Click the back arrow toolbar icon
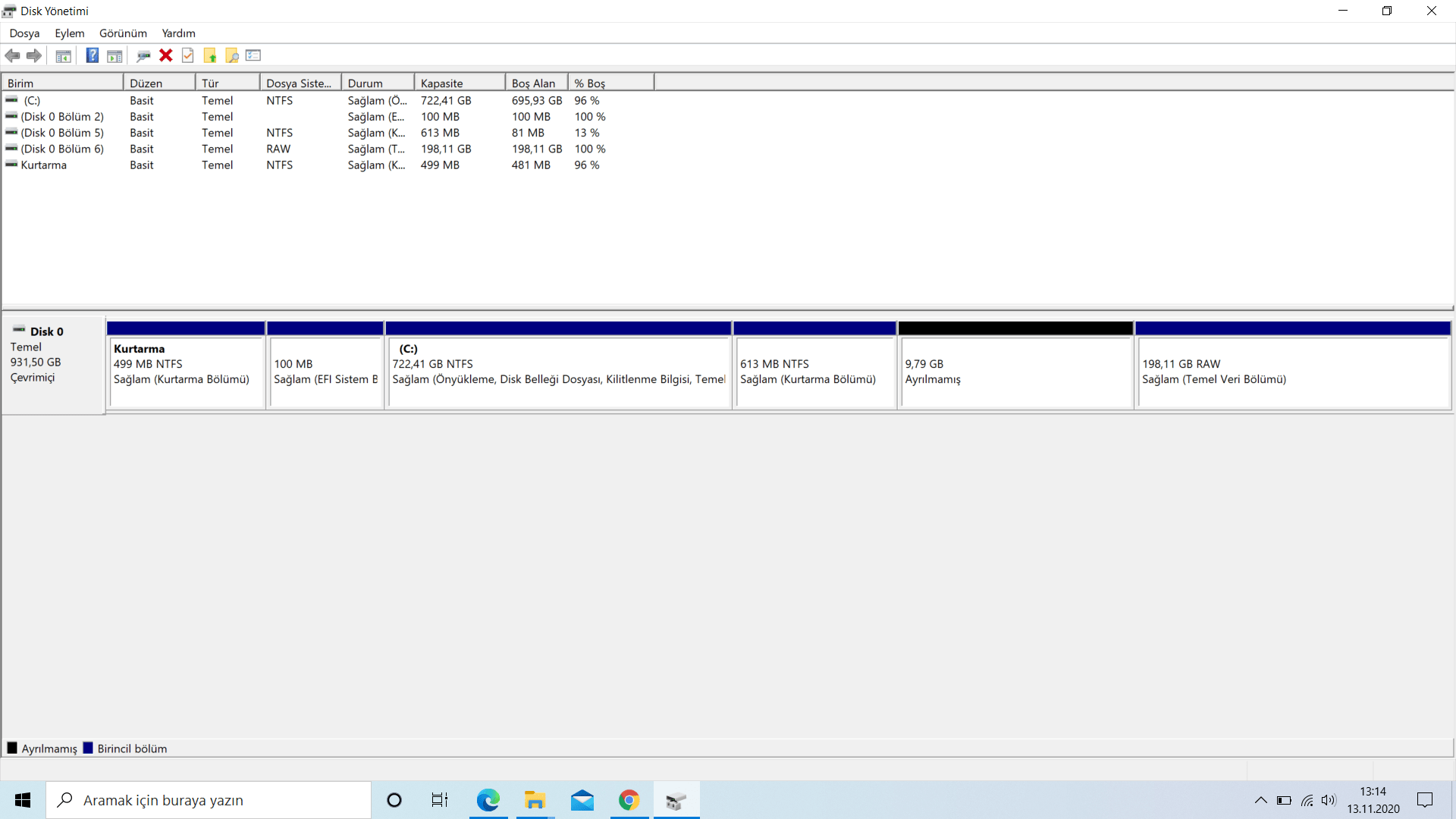The height and width of the screenshot is (819, 1456). click(13, 55)
